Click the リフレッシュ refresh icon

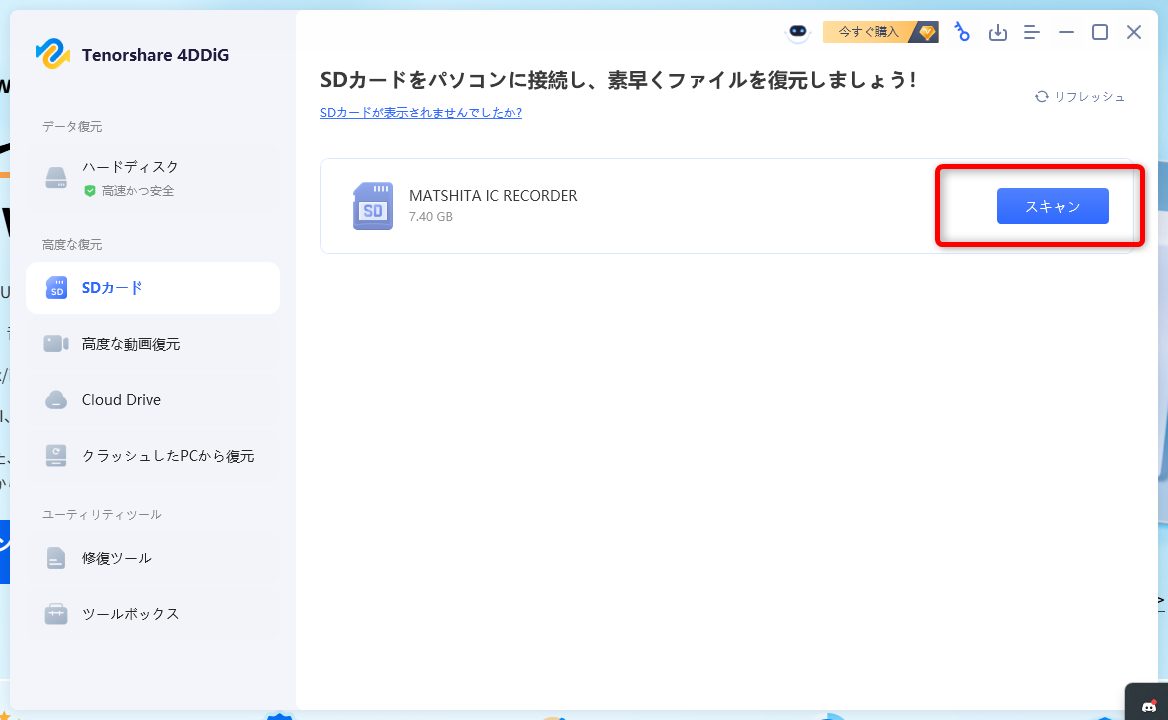click(x=1042, y=97)
